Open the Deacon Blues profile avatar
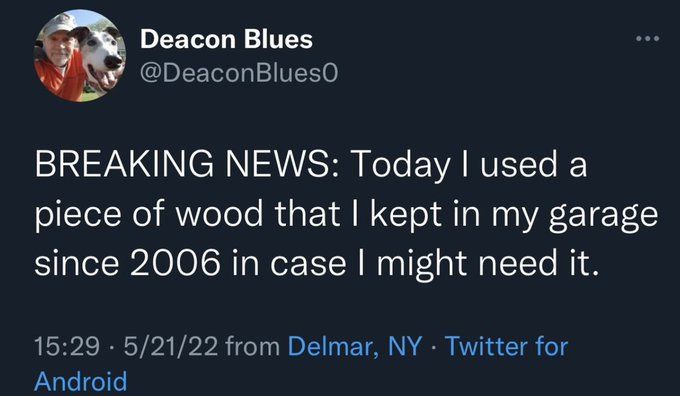Viewport: 680px width, 396px height. click(x=80, y=56)
